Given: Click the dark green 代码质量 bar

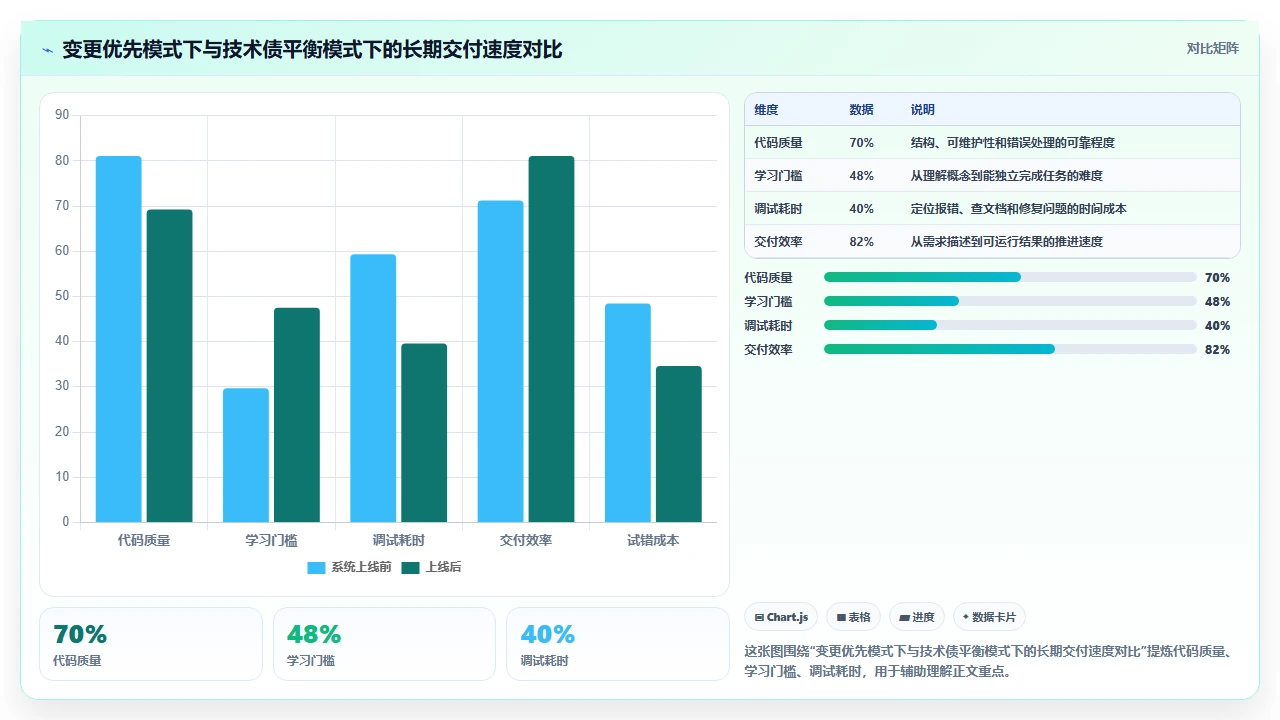Looking at the screenshot, I should pos(169,366).
